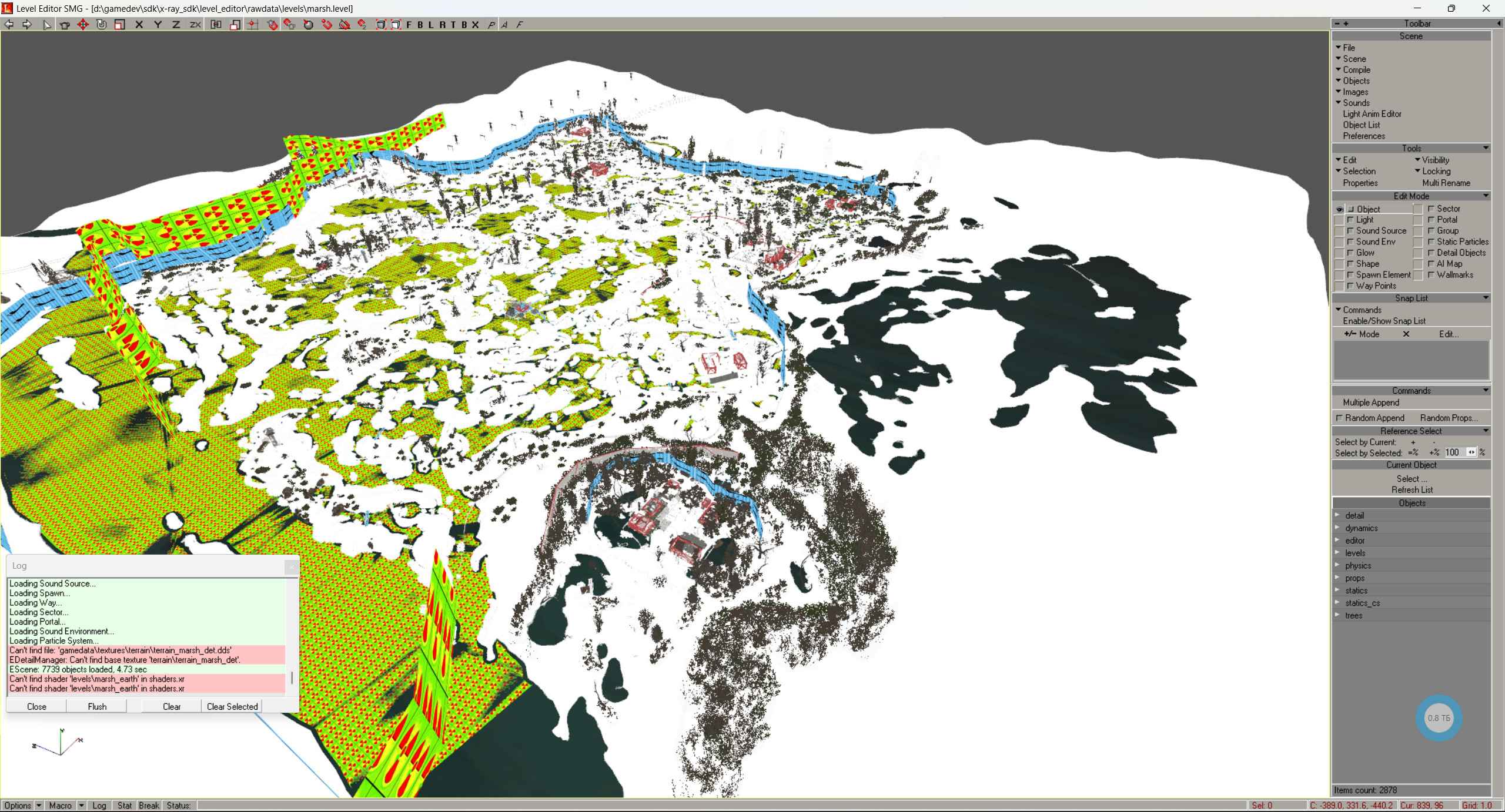Viewport: 1505px width, 812px height.
Task: Collapse the Edit Mode panel arrow
Action: tap(1486, 196)
